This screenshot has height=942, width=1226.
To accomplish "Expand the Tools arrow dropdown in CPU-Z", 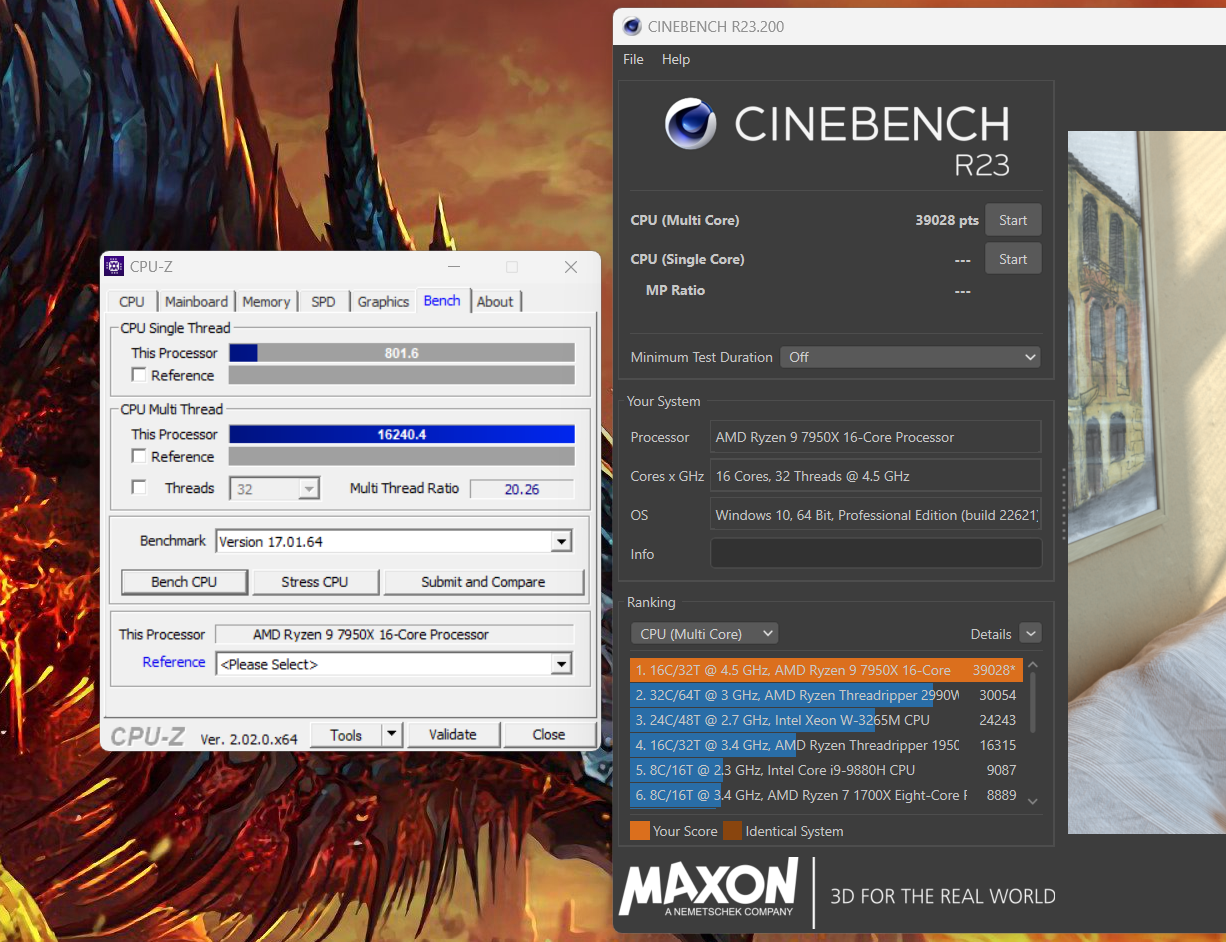I will 392,735.
